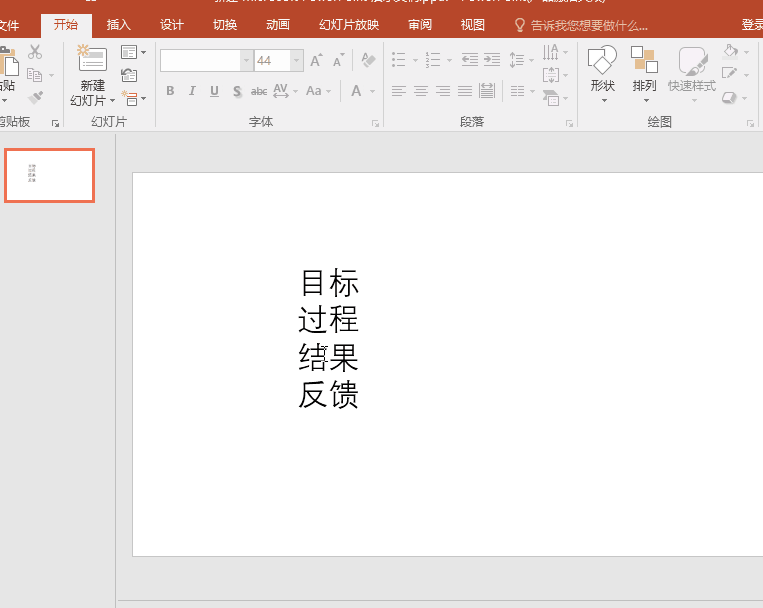Screen dimensions: 763x608
Task: Open 快速样式 quick styles
Action: tap(692, 73)
